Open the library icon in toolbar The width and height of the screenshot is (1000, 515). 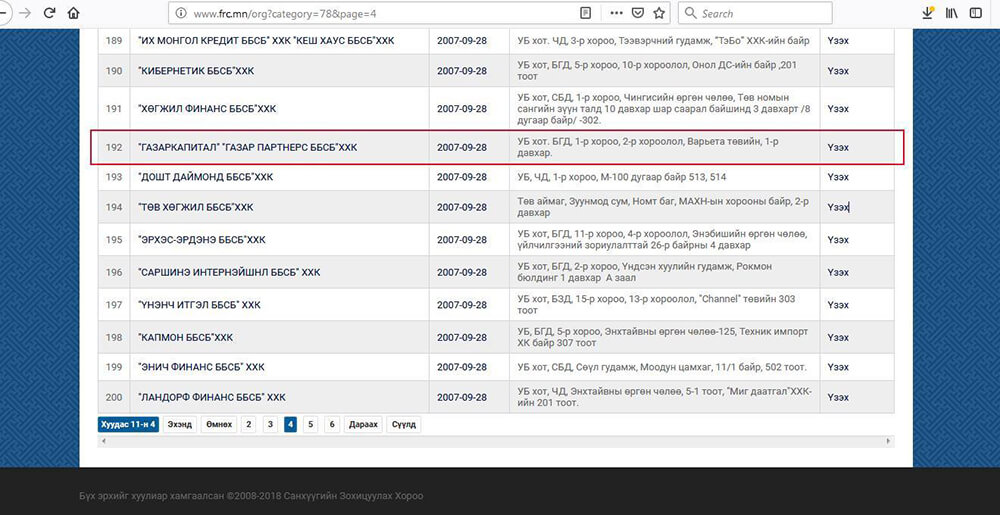[x=952, y=13]
